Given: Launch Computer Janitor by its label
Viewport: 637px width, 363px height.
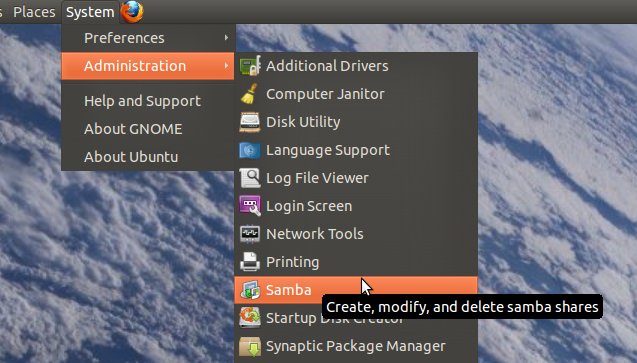Looking at the screenshot, I should 325,94.
